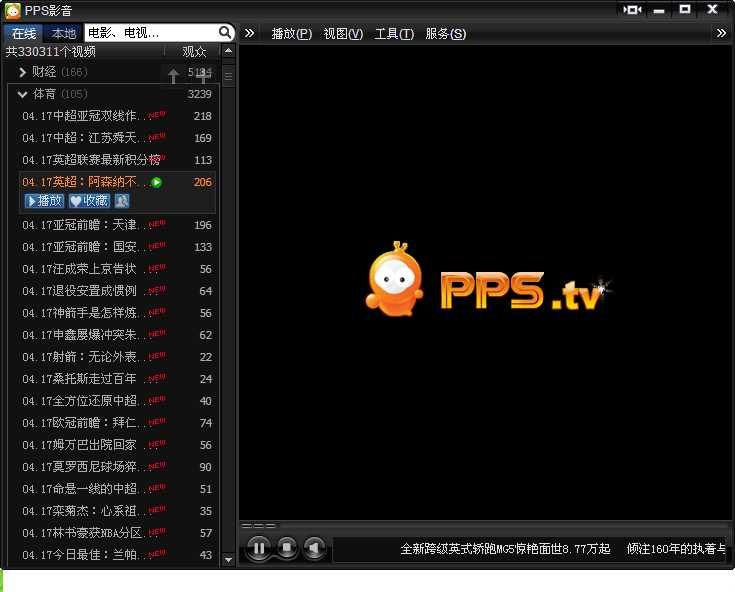
Task: Click the search magnifier icon
Action: click(x=225, y=33)
